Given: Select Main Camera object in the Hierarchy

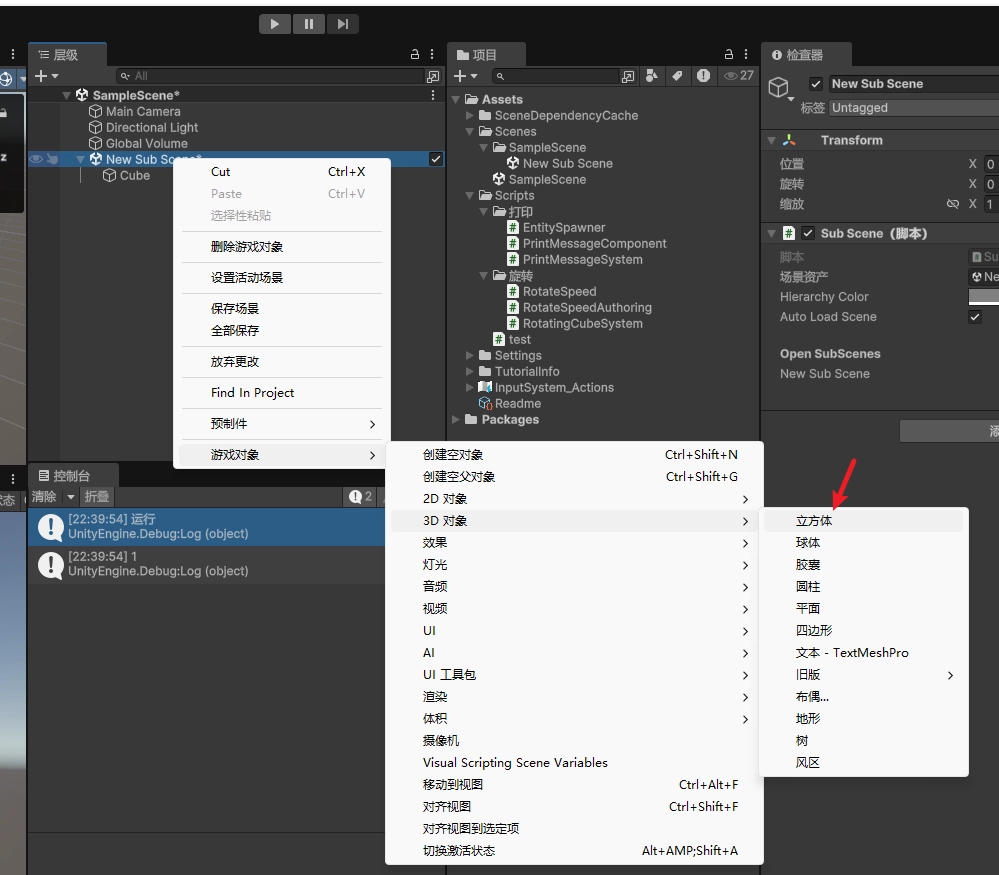Looking at the screenshot, I should 143,112.
